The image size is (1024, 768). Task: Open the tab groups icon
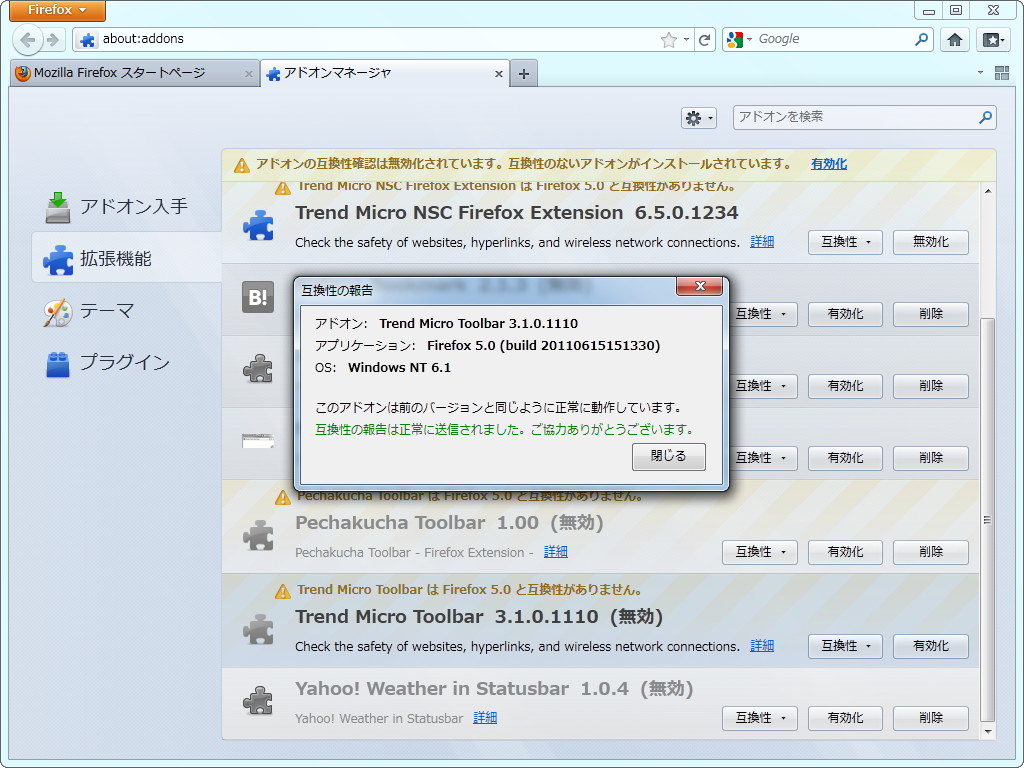(x=1002, y=73)
